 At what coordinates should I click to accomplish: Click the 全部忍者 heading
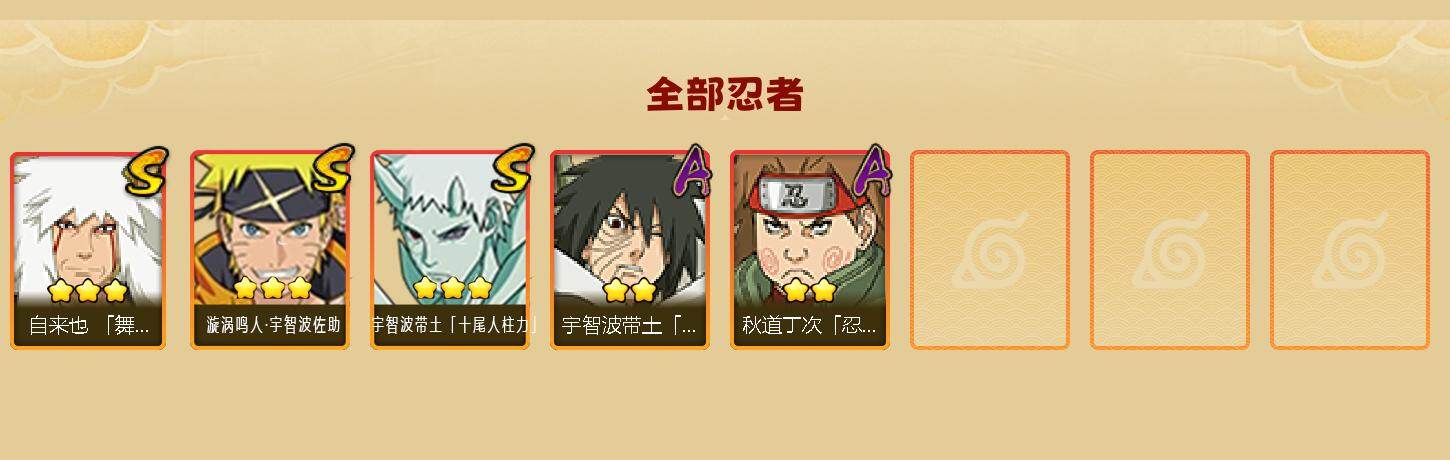[x=725, y=95]
